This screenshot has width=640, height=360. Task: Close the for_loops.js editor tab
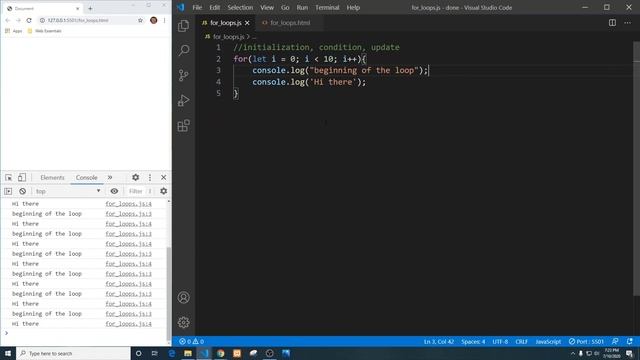coord(247,23)
